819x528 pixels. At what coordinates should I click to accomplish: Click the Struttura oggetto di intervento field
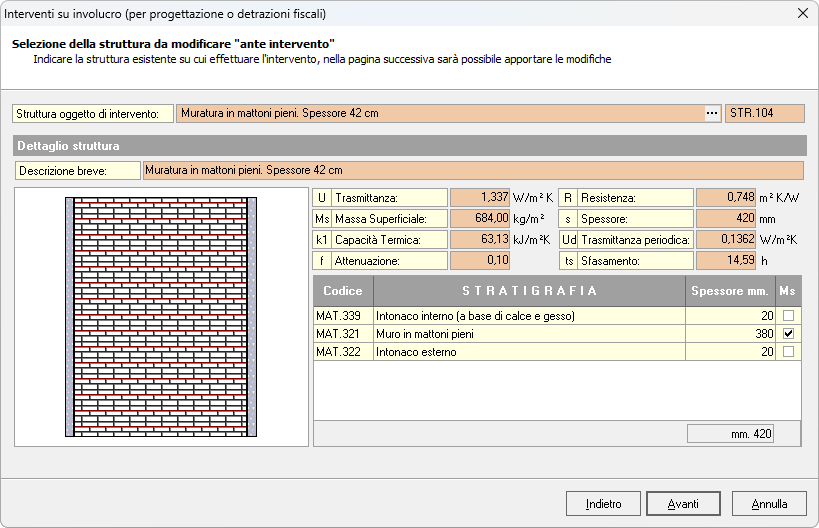(x=440, y=114)
